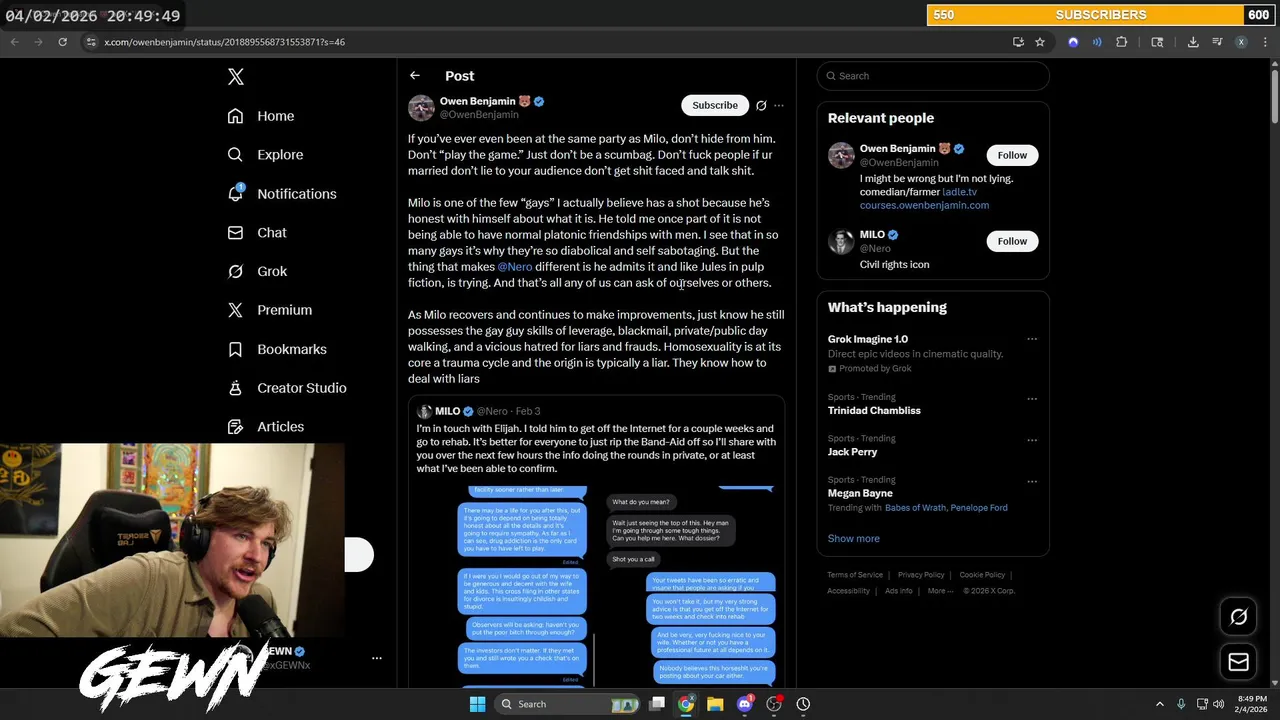Open the Cookie Policy footer link
The image size is (1280, 720).
coord(982,575)
